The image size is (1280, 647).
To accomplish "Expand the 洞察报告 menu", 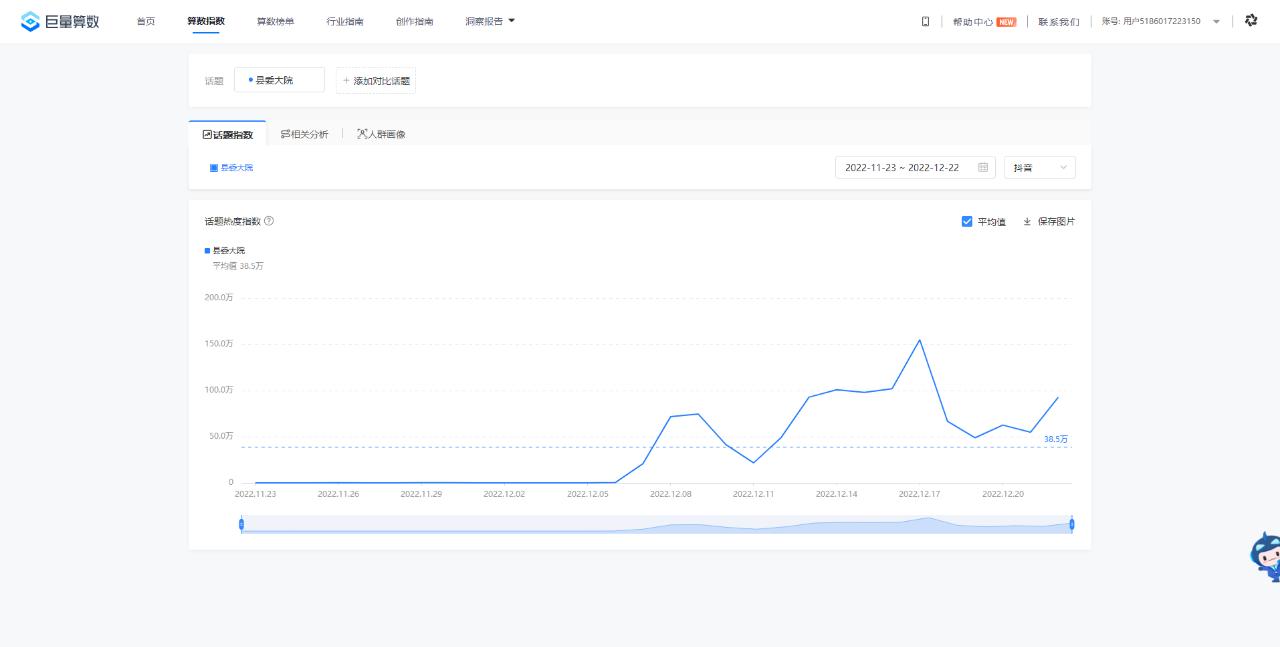I will coord(490,21).
